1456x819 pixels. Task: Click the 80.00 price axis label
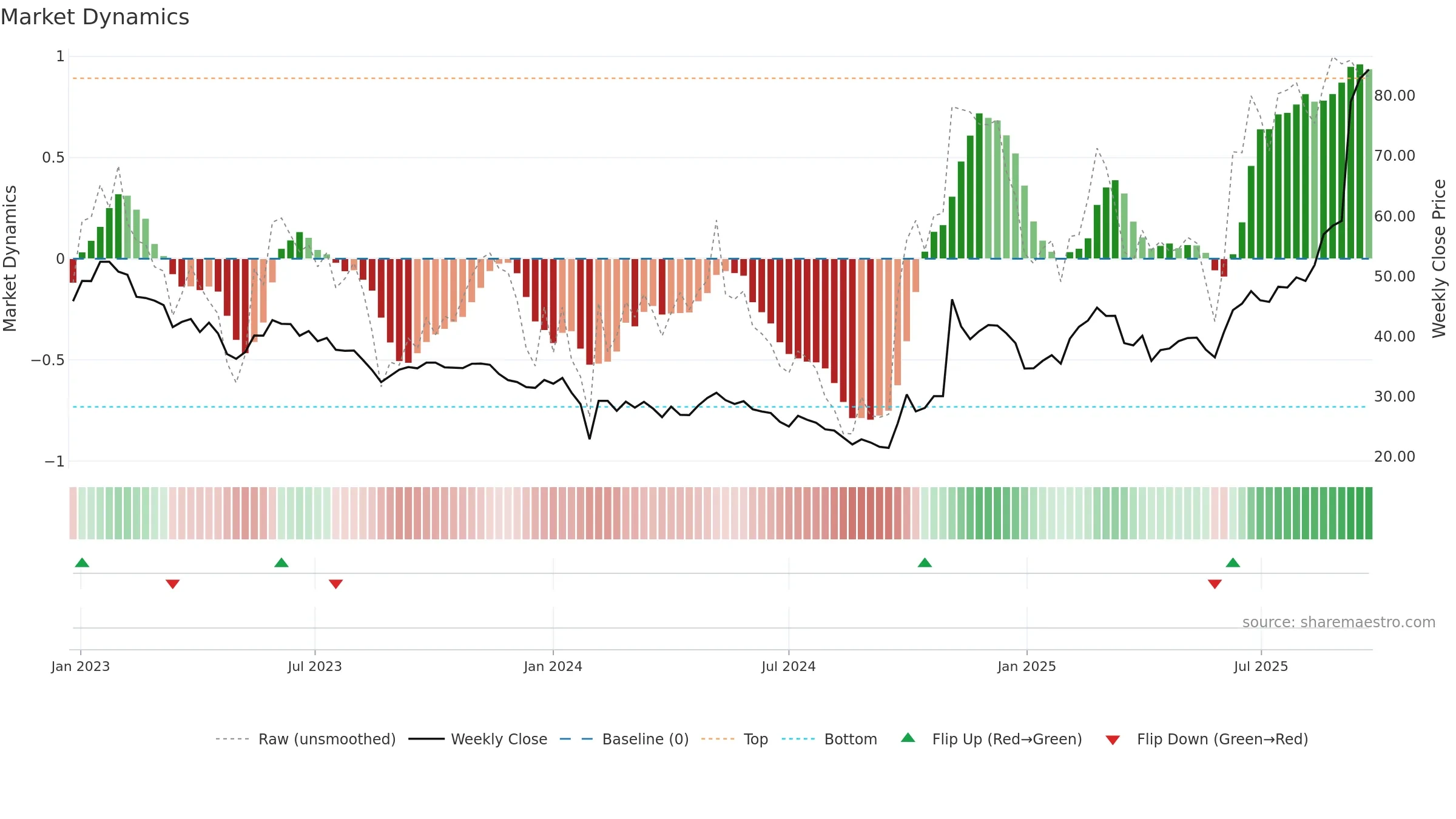(x=1395, y=95)
